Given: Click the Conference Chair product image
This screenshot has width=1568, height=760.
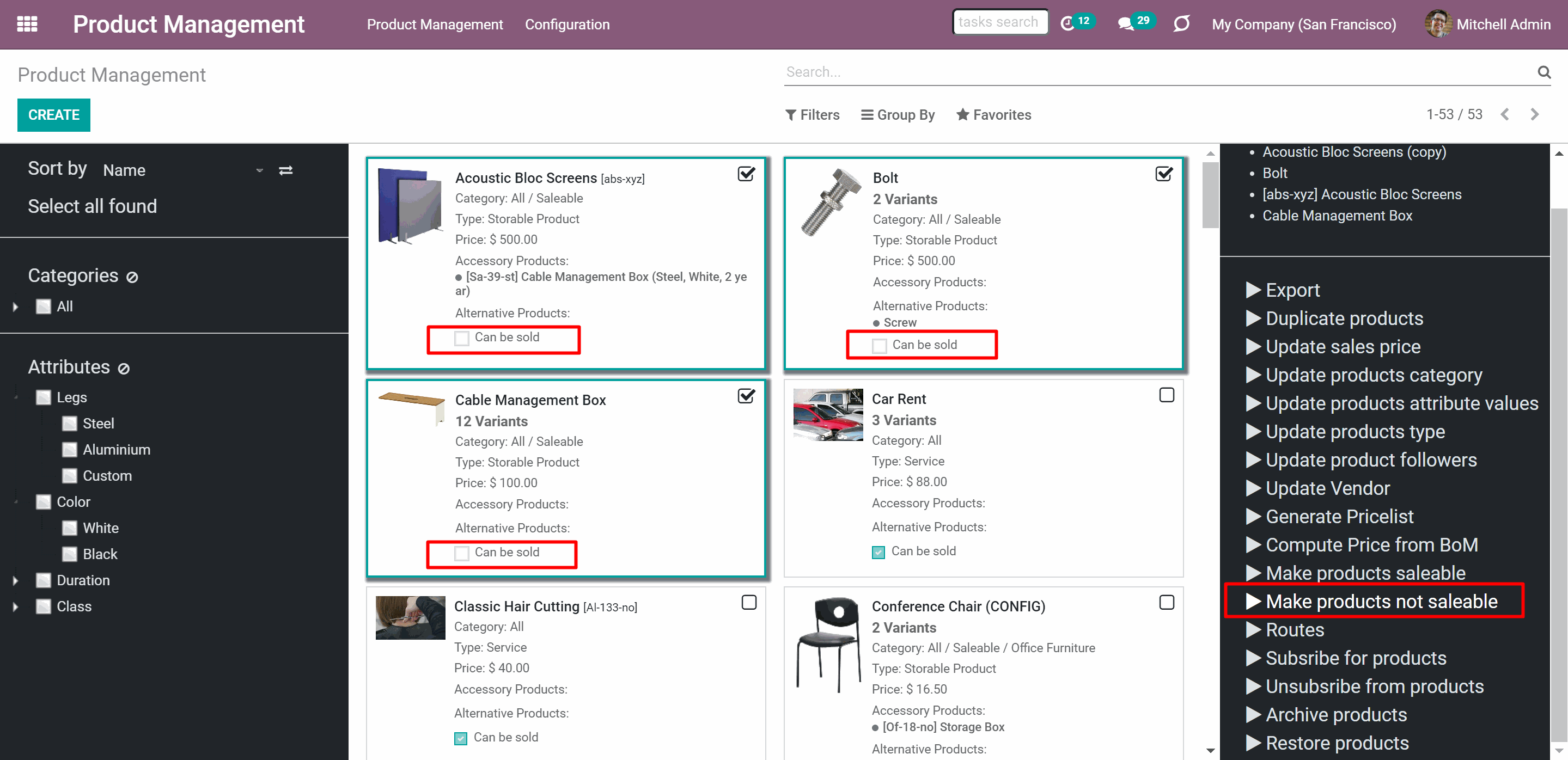Looking at the screenshot, I should click(x=828, y=645).
